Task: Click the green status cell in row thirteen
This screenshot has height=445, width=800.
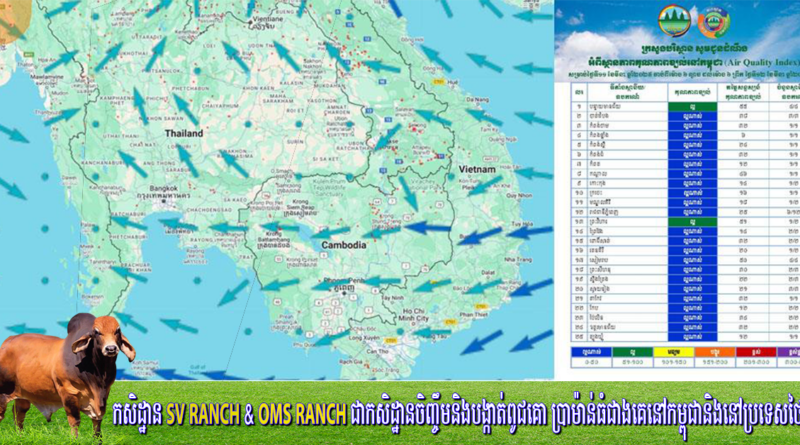Action: pyautogui.click(x=692, y=222)
